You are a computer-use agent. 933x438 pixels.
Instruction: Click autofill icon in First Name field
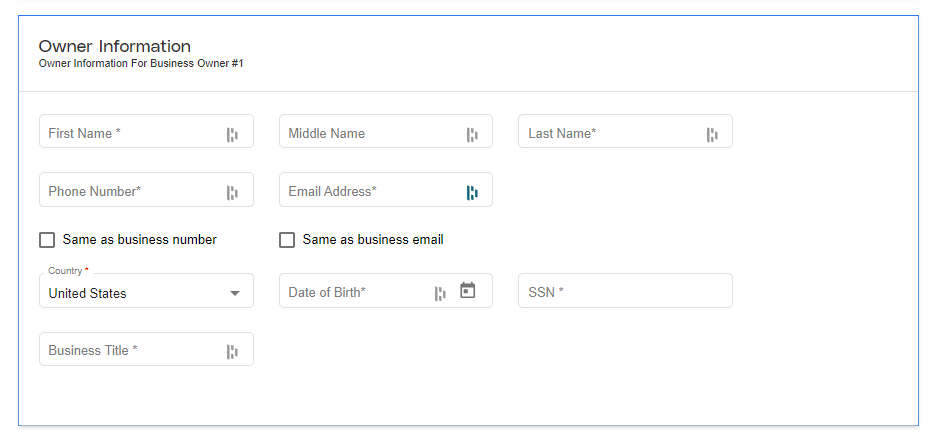(x=232, y=135)
